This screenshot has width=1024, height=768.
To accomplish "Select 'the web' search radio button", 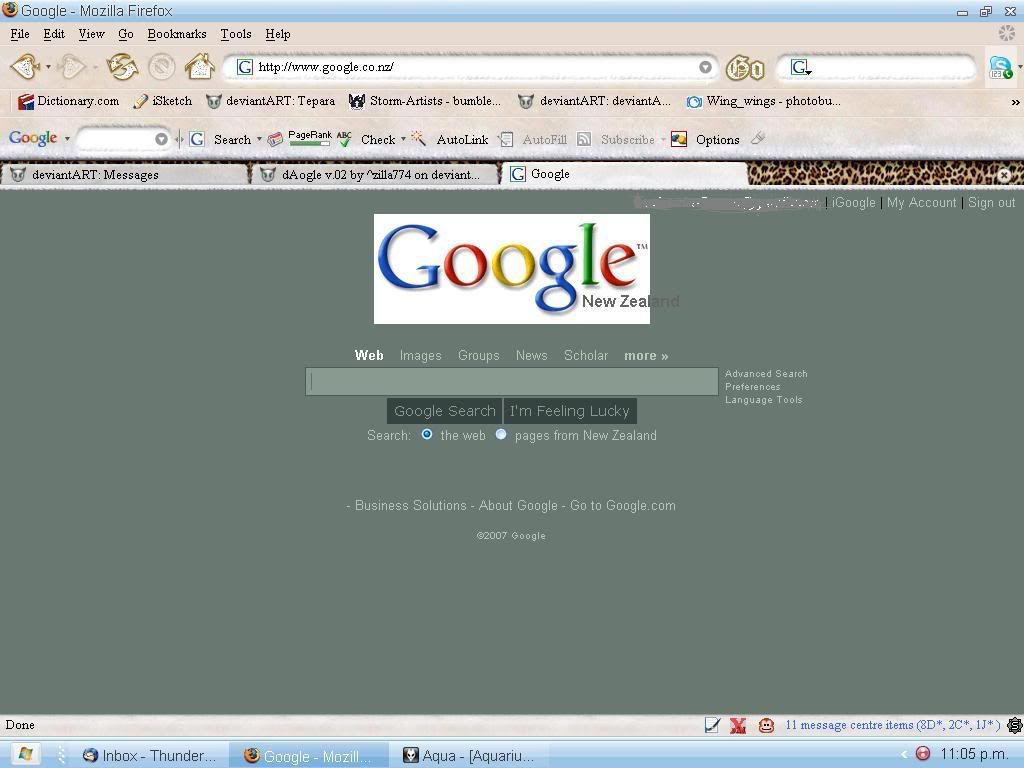I will click(426, 434).
